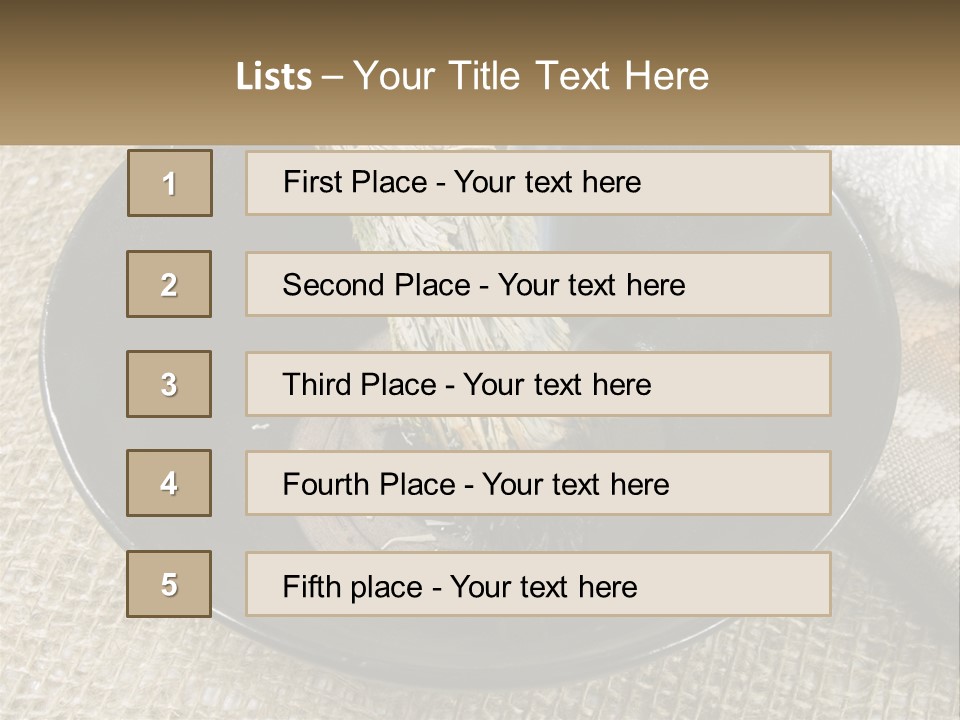Select the First Place text bar
This screenshot has height=720, width=960.
[x=538, y=183]
